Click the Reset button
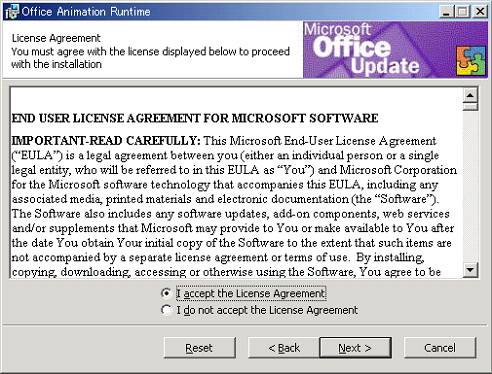This screenshot has height=374, width=492. tap(199, 348)
